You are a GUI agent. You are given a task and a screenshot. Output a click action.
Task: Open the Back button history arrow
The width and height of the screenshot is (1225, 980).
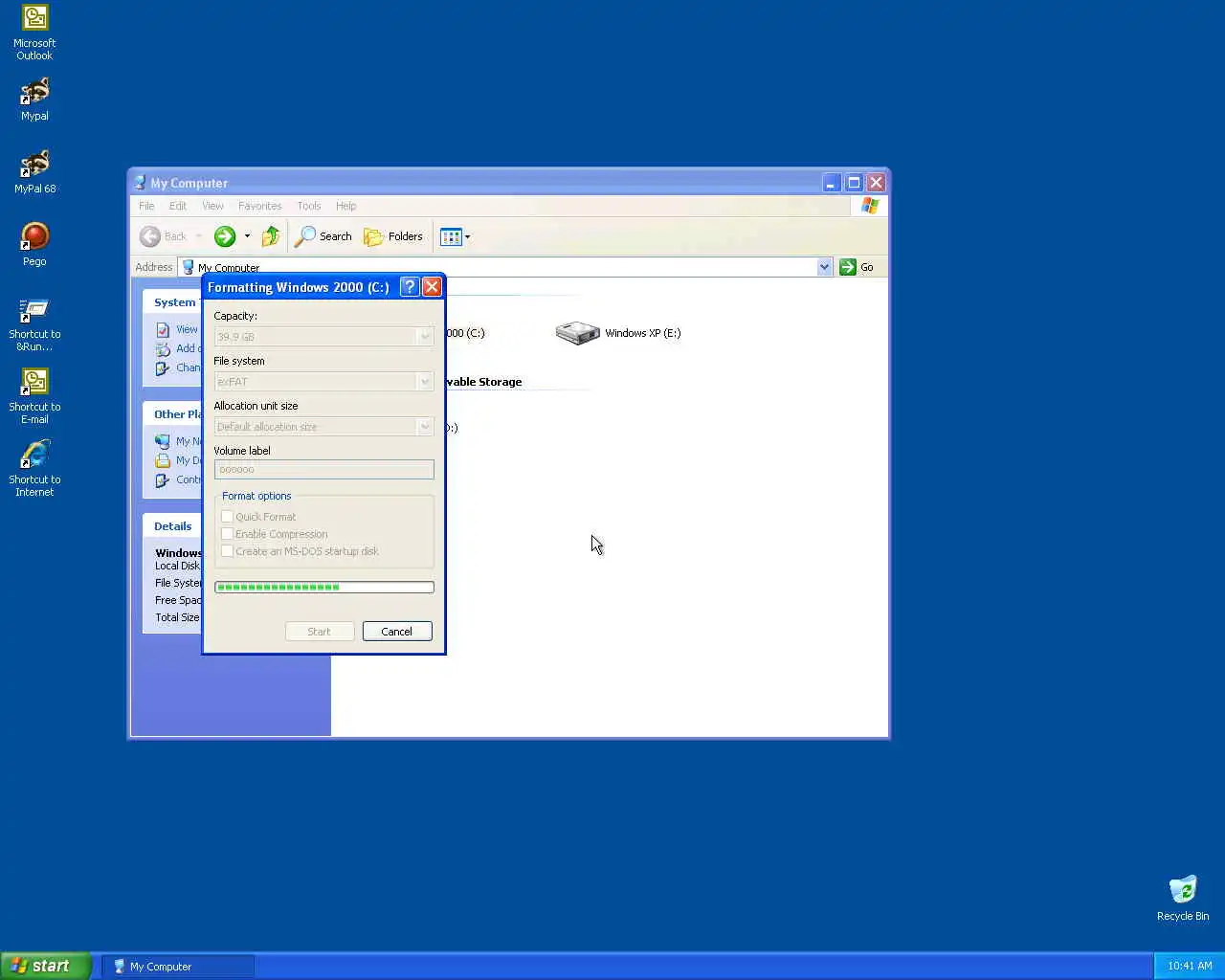point(198,236)
